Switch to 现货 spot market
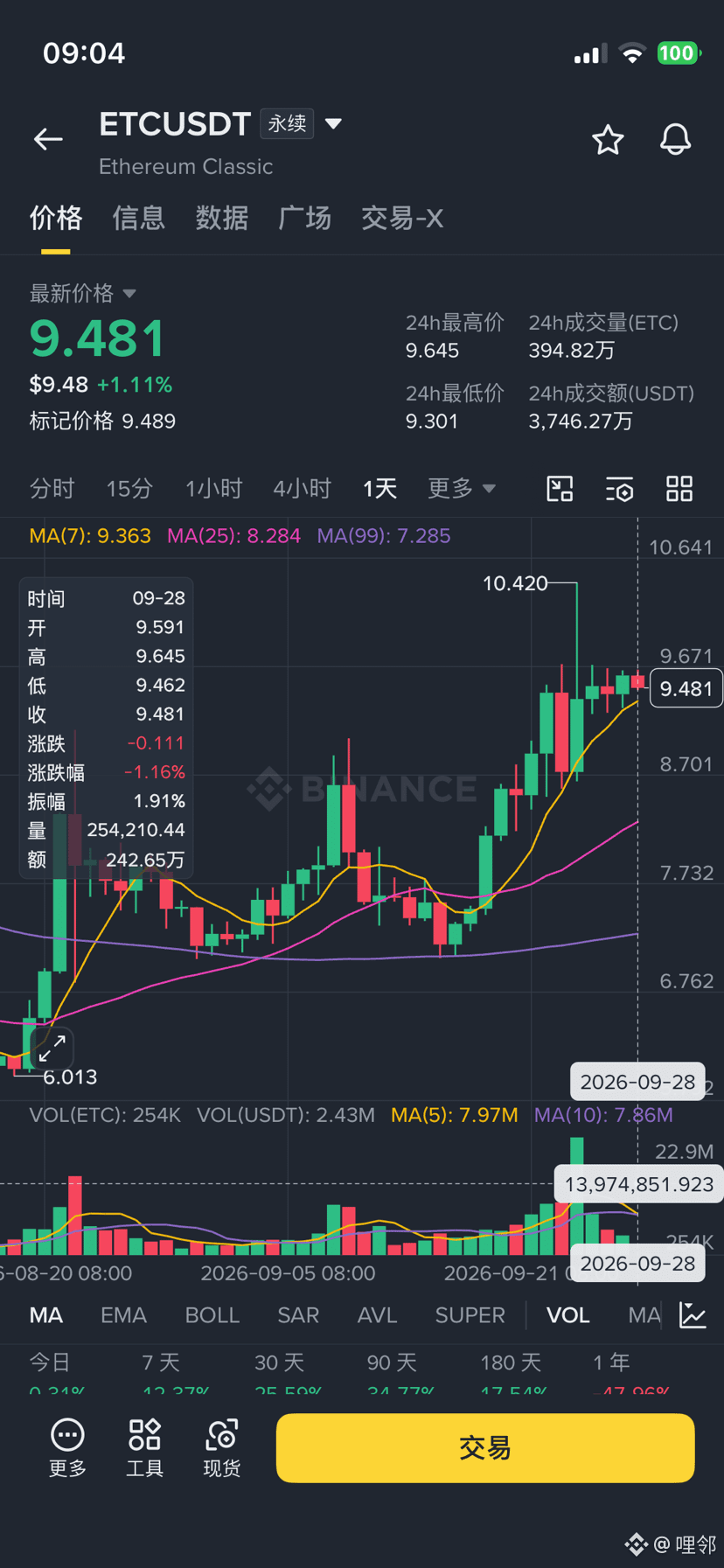This screenshot has width=724, height=1568. pyautogui.click(x=222, y=1448)
